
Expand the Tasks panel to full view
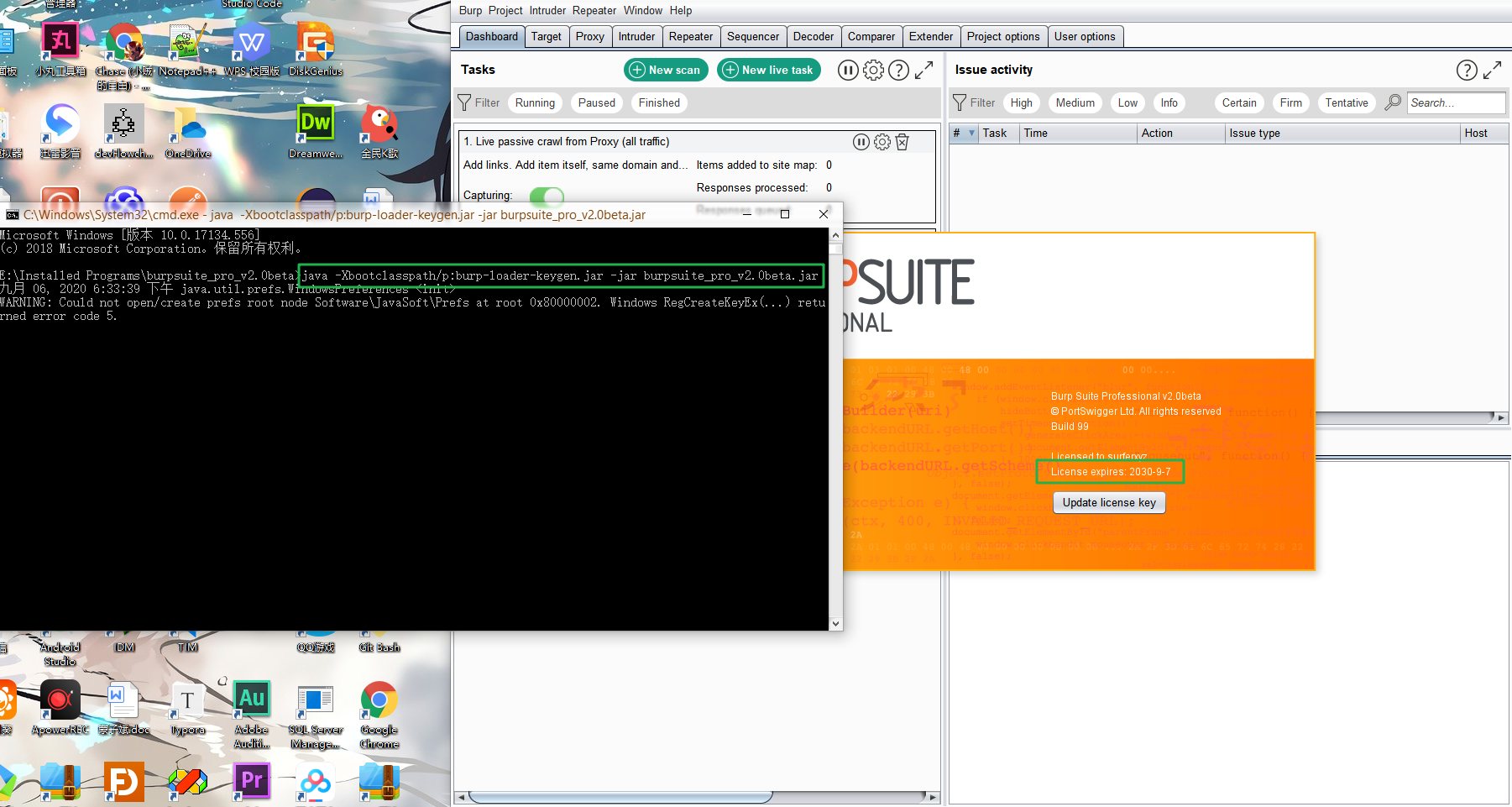[x=923, y=71]
